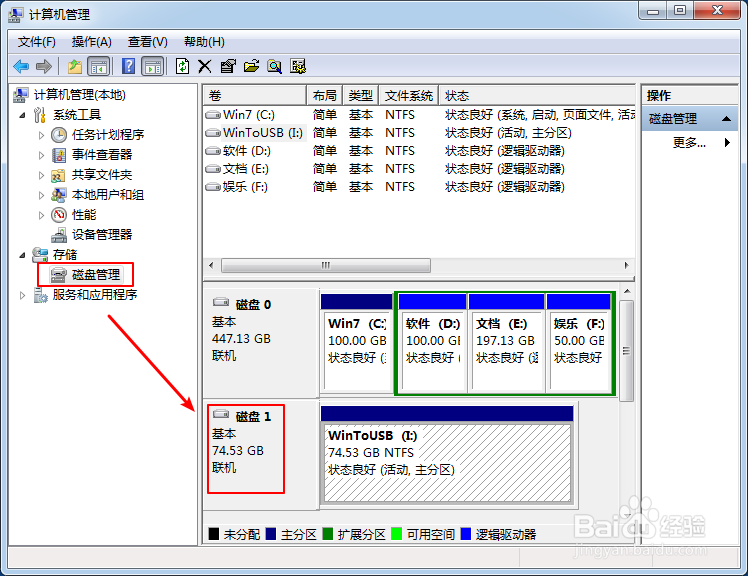Click the Task Scheduler clock icon
Image resolution: width=748 pixels, height=576 pixels.
(59, 135)
